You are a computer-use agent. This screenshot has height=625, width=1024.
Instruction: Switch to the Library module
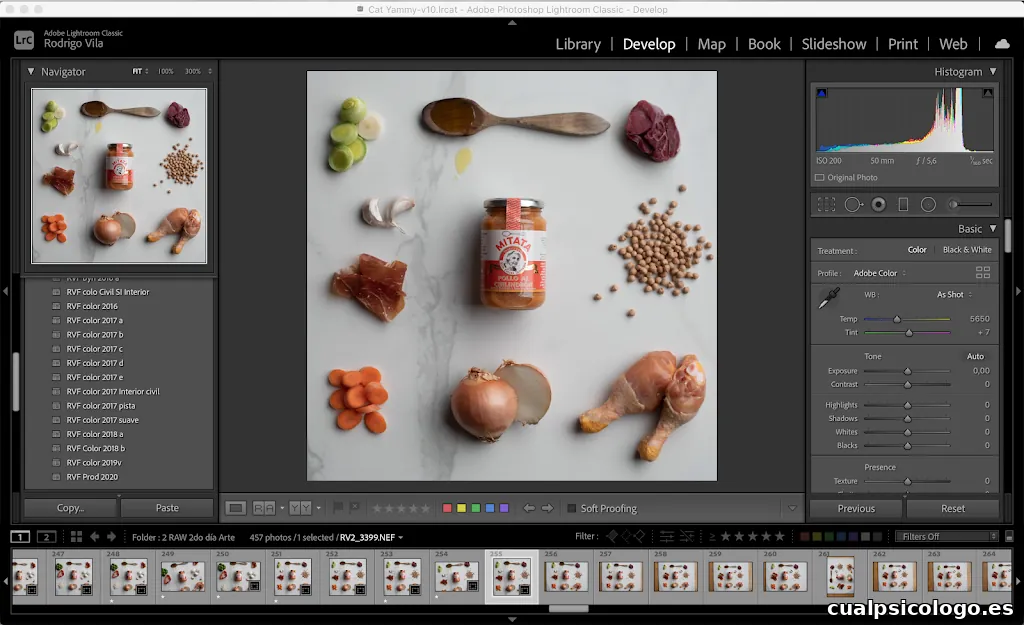(x=578, y=44)
